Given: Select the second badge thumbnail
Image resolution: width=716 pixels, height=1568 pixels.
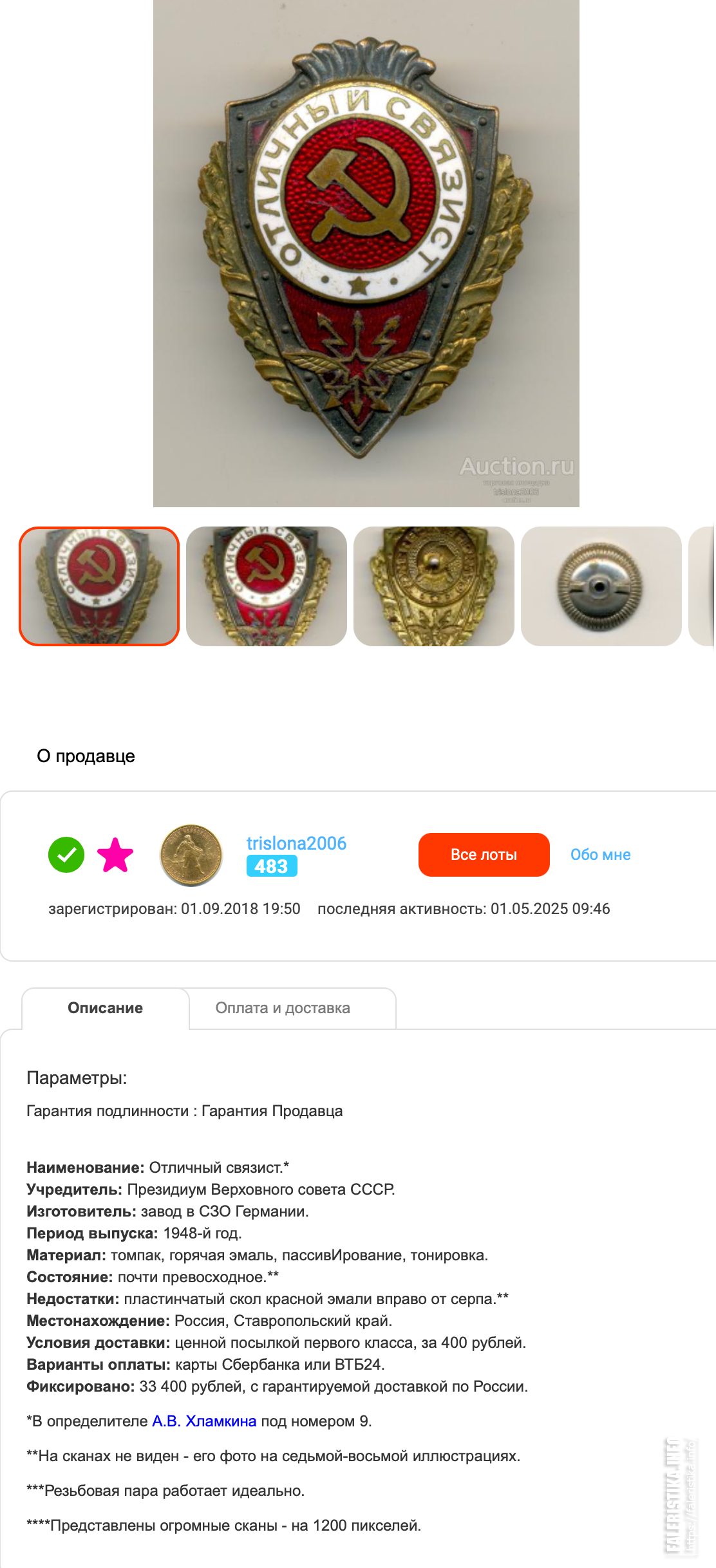Looking at the screenshot, I should 267,586.
